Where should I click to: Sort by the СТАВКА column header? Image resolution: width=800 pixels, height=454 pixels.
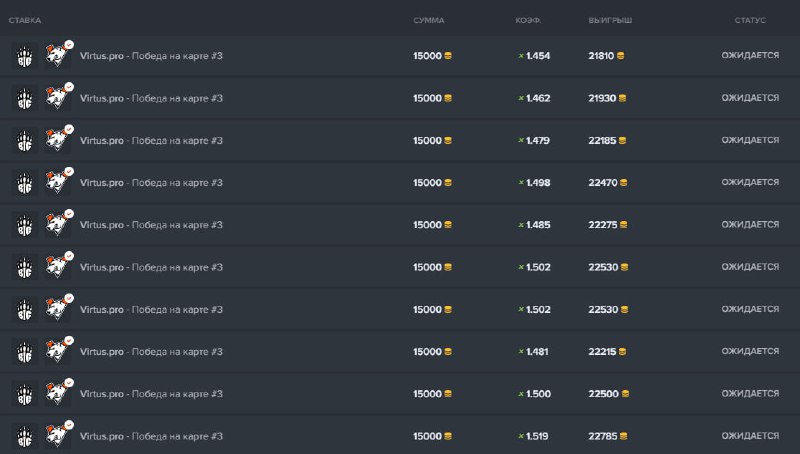tap(25, 20)
